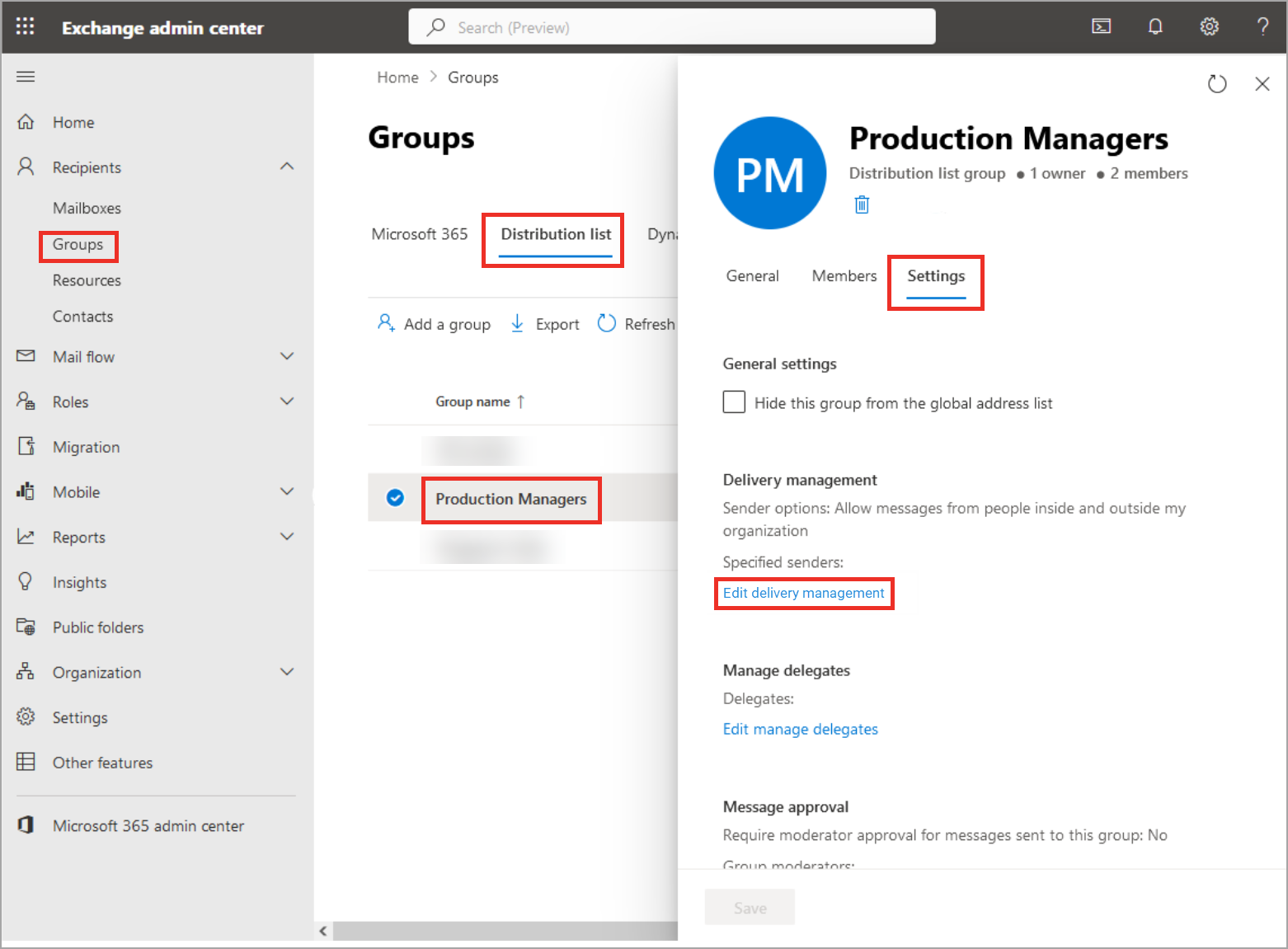Image resolution: width=1288 pixels, height=949 pixels.
Task: Open Mailboxes under Recipients
Action: pyautogui.click(x=87, y=208)
